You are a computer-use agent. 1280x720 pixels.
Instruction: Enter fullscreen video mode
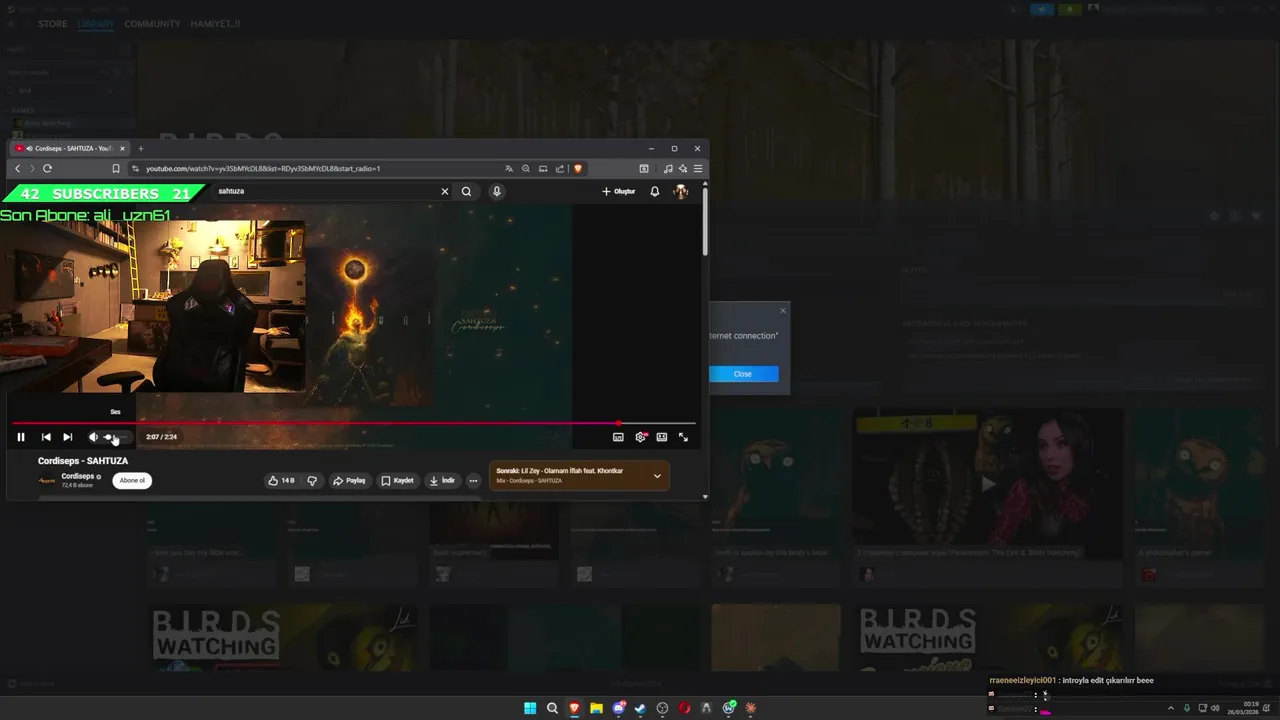coord(683,437)
